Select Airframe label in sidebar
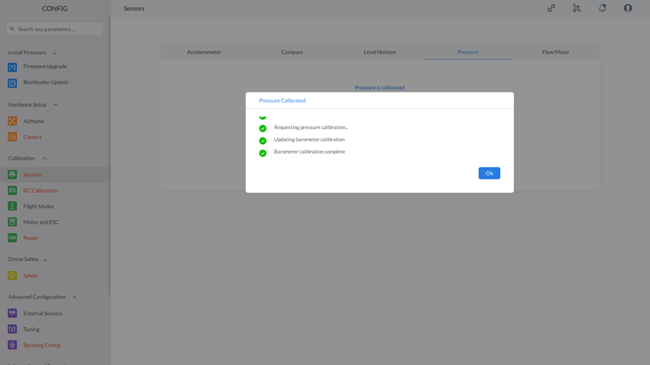 [34, 121]
